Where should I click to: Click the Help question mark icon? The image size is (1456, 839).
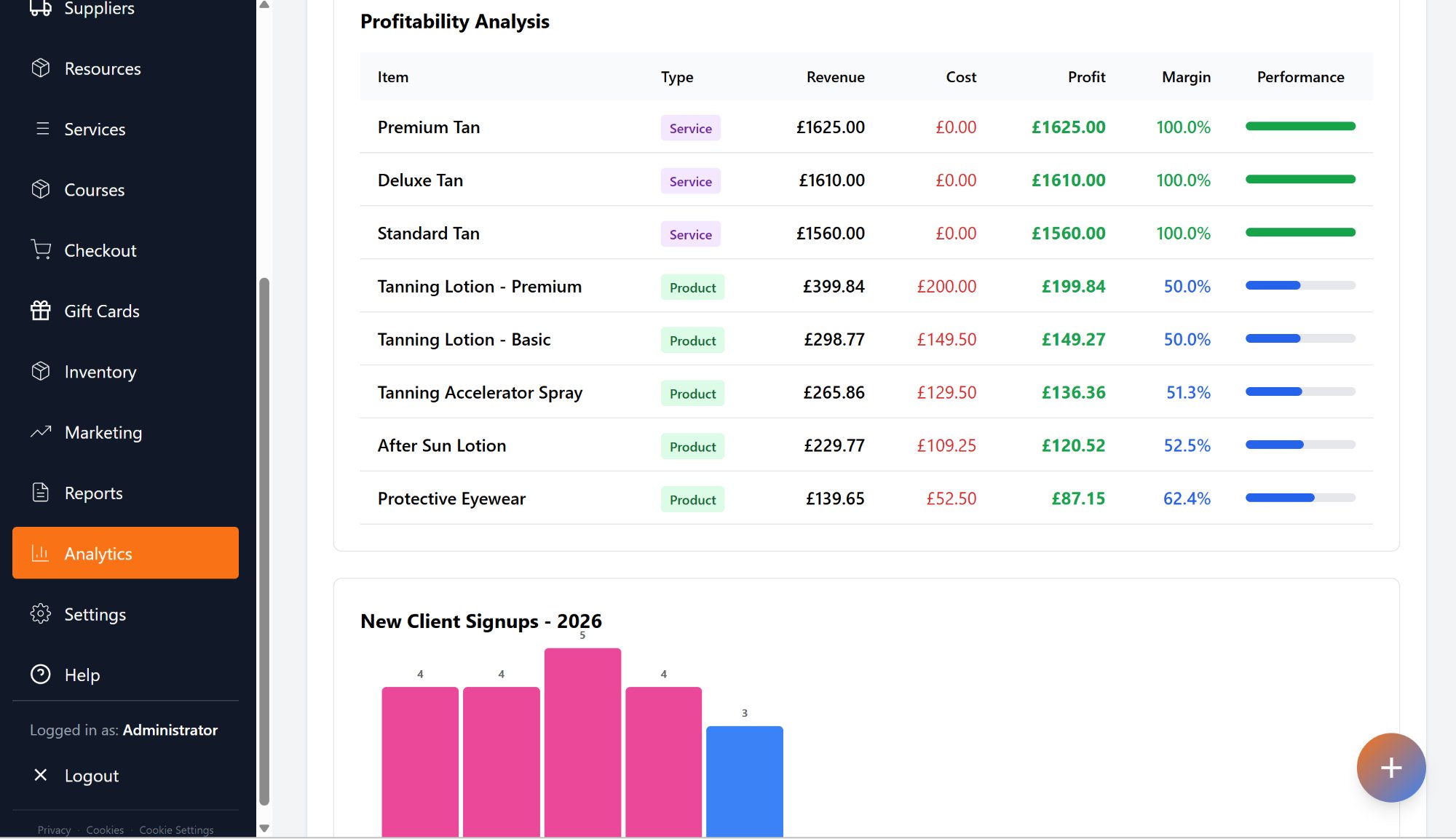pyautogui.click(x=41, y=675)
